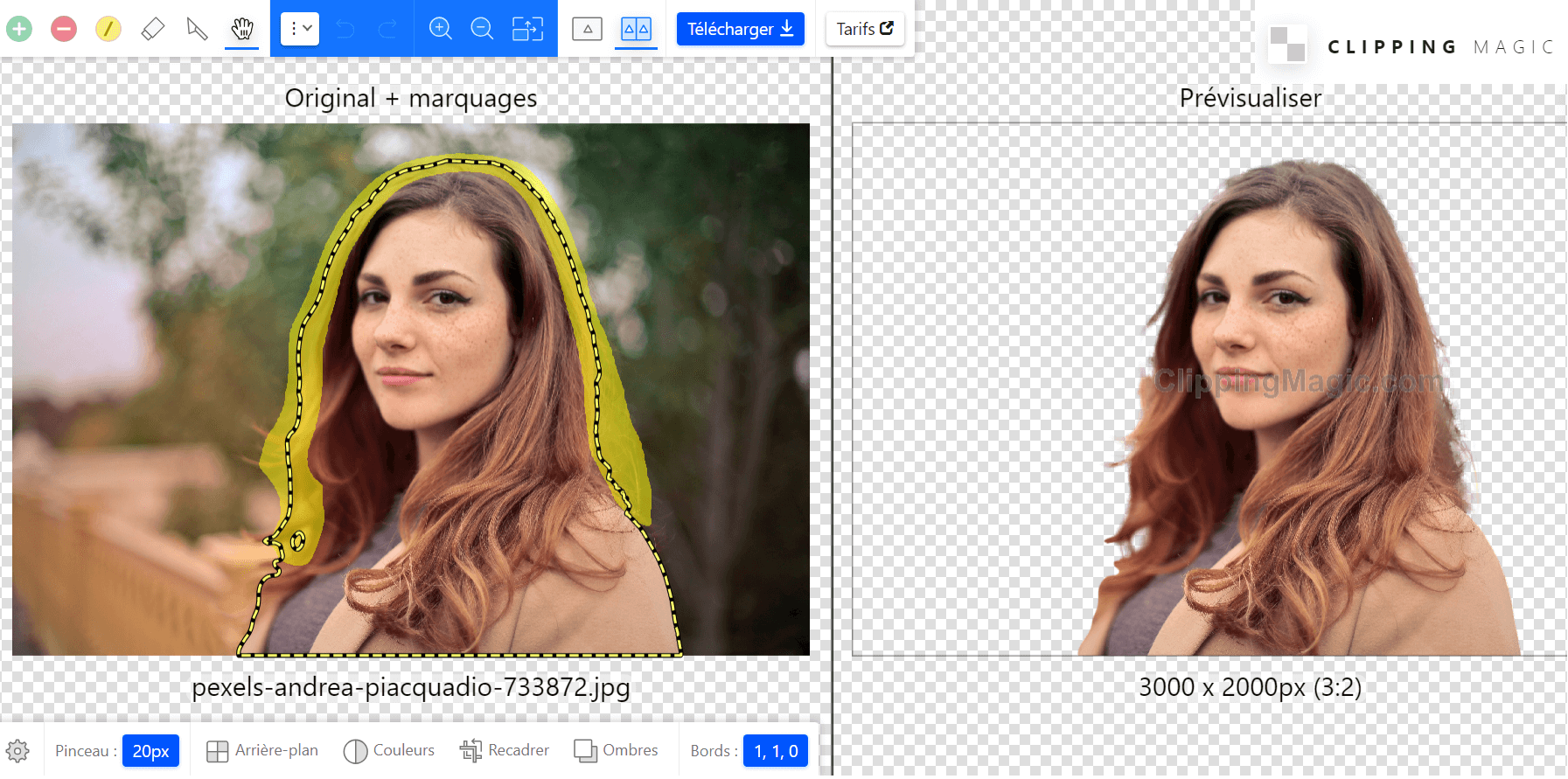Undo the last action

tap(345, 29)
